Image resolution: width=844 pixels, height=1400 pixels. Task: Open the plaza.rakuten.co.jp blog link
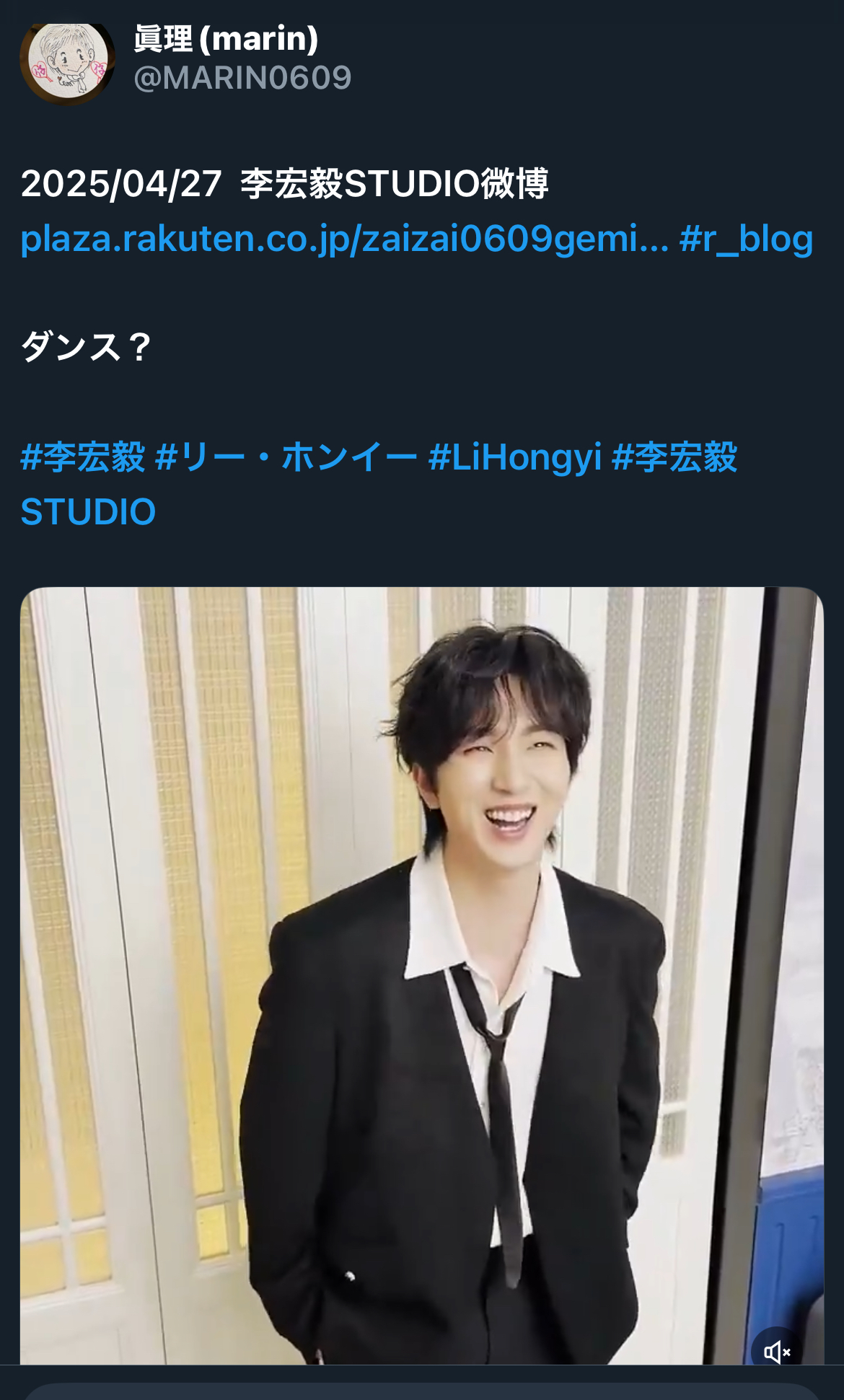pyautogui.click(x=345, y=239)
